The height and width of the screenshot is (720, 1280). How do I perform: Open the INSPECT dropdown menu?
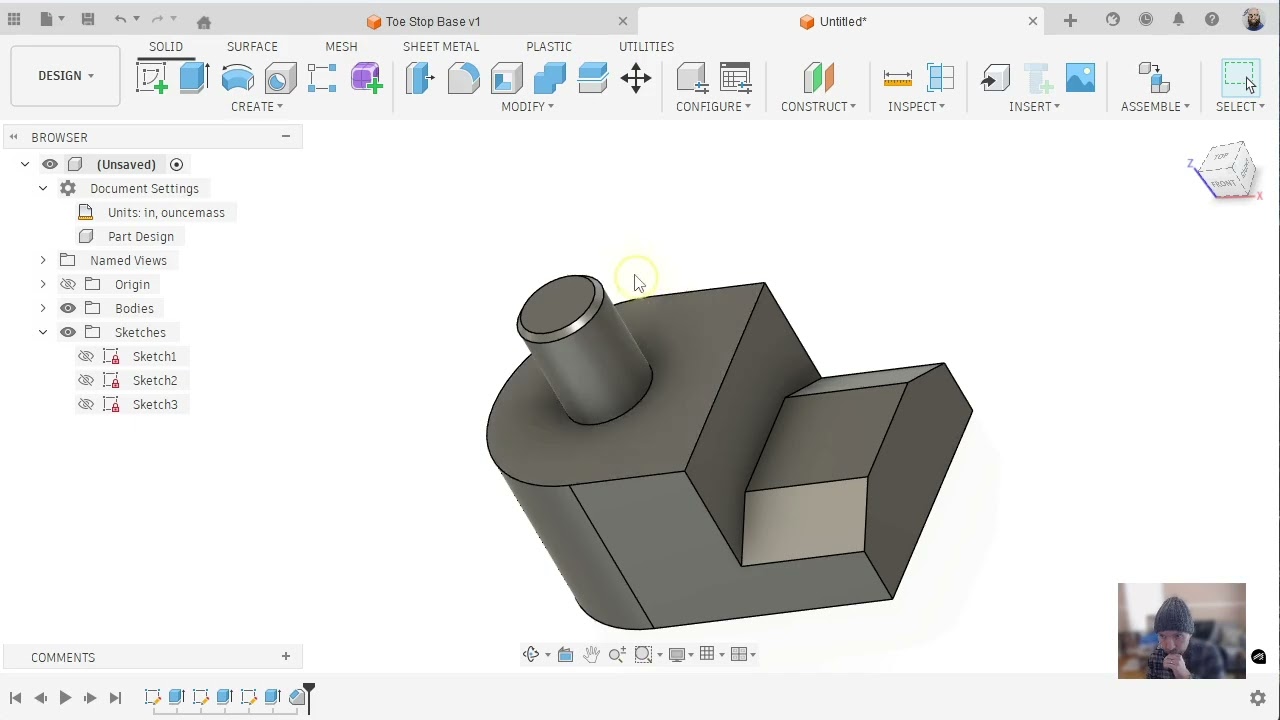(x=916, y=106)
